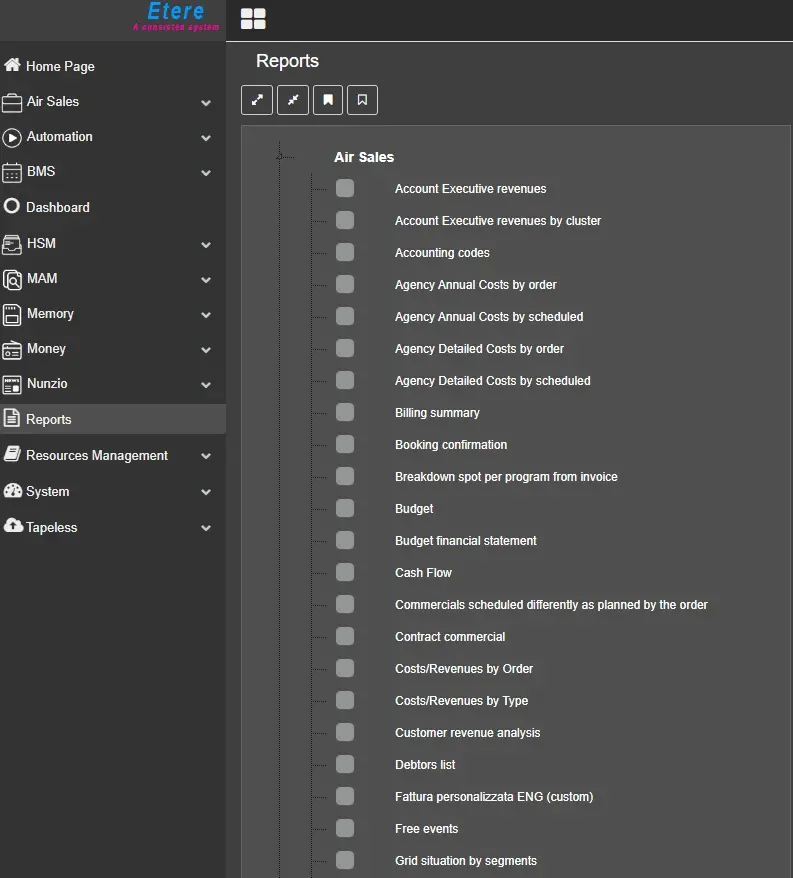Expand the Resources Management chevron

click(x=206, y=456)
